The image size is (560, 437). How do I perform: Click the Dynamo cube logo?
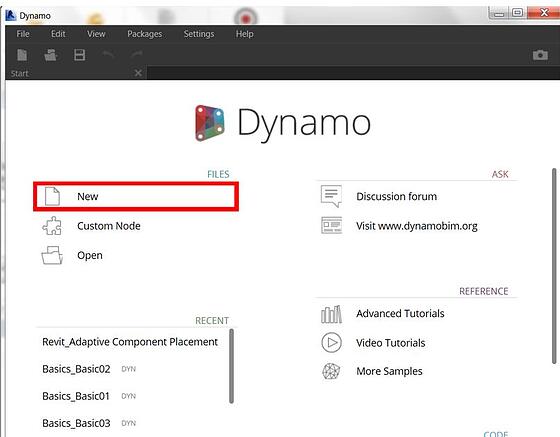(210, 123)
